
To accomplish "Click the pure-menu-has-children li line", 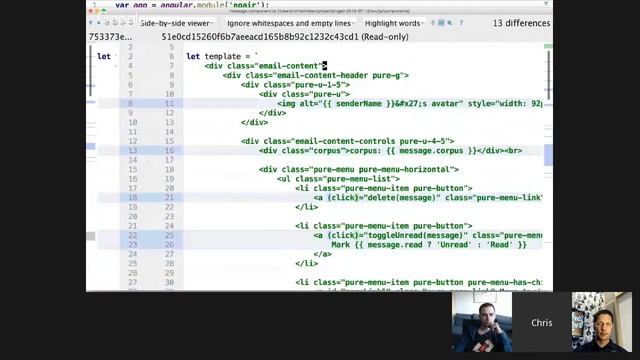I will point(419,282).
